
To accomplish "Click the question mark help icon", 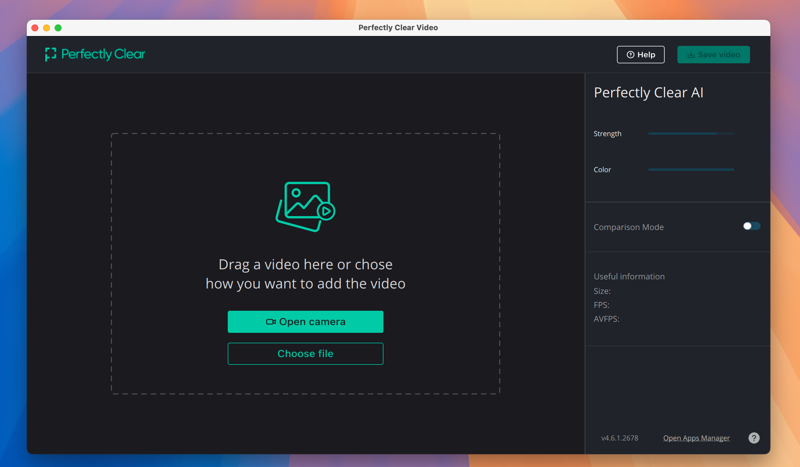I will pyautogui.click(x=754, y=438).
